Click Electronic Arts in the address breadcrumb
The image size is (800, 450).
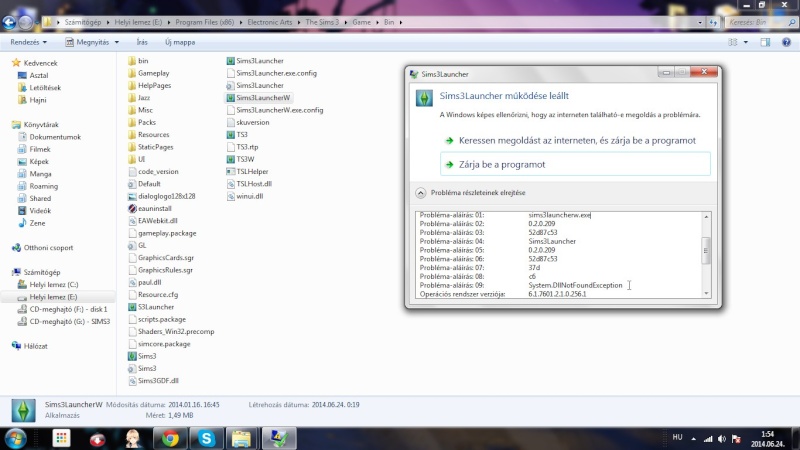tap(270, 22)
